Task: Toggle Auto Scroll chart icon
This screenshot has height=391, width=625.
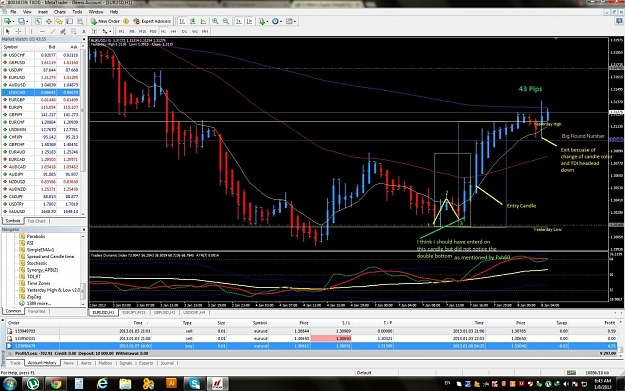Action: 239,21
